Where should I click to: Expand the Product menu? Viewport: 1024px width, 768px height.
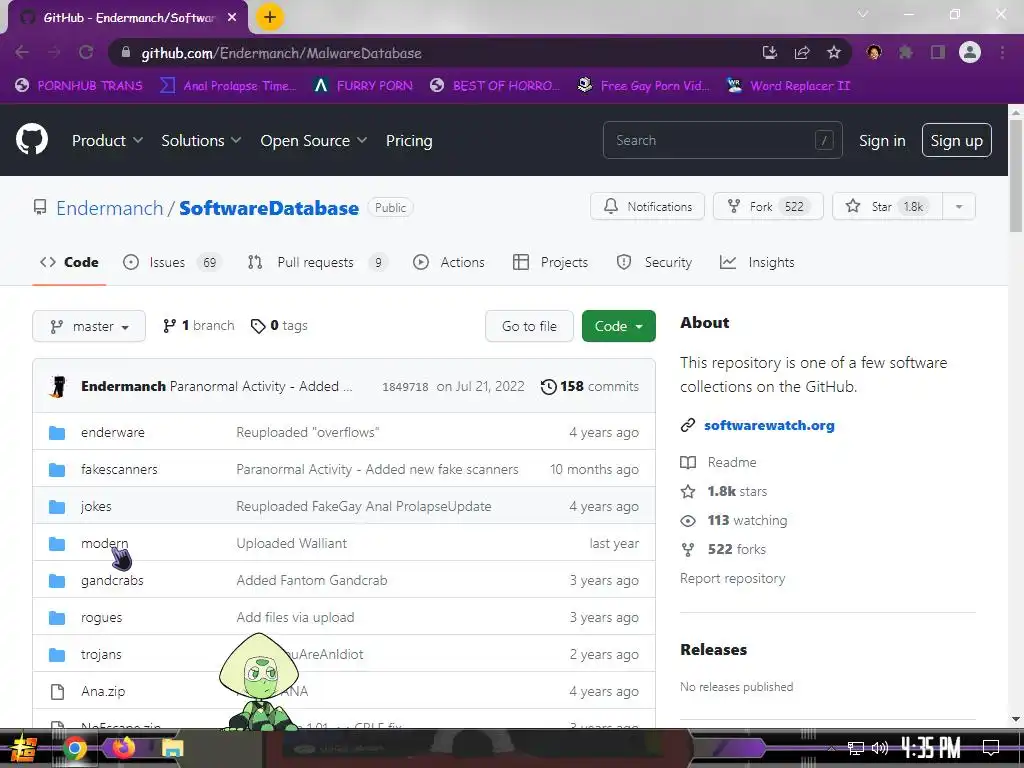[x=107, y=140]
